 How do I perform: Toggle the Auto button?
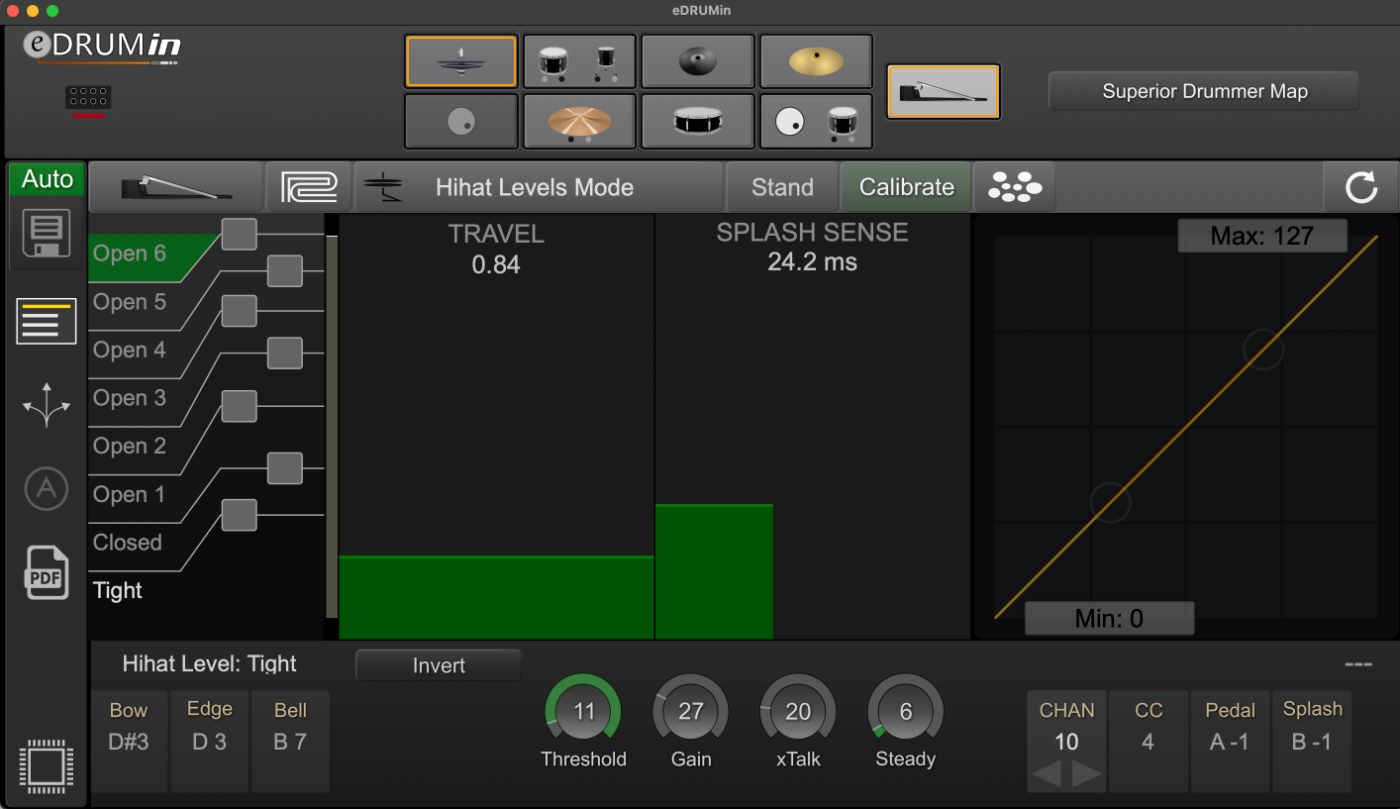point(47,180)
